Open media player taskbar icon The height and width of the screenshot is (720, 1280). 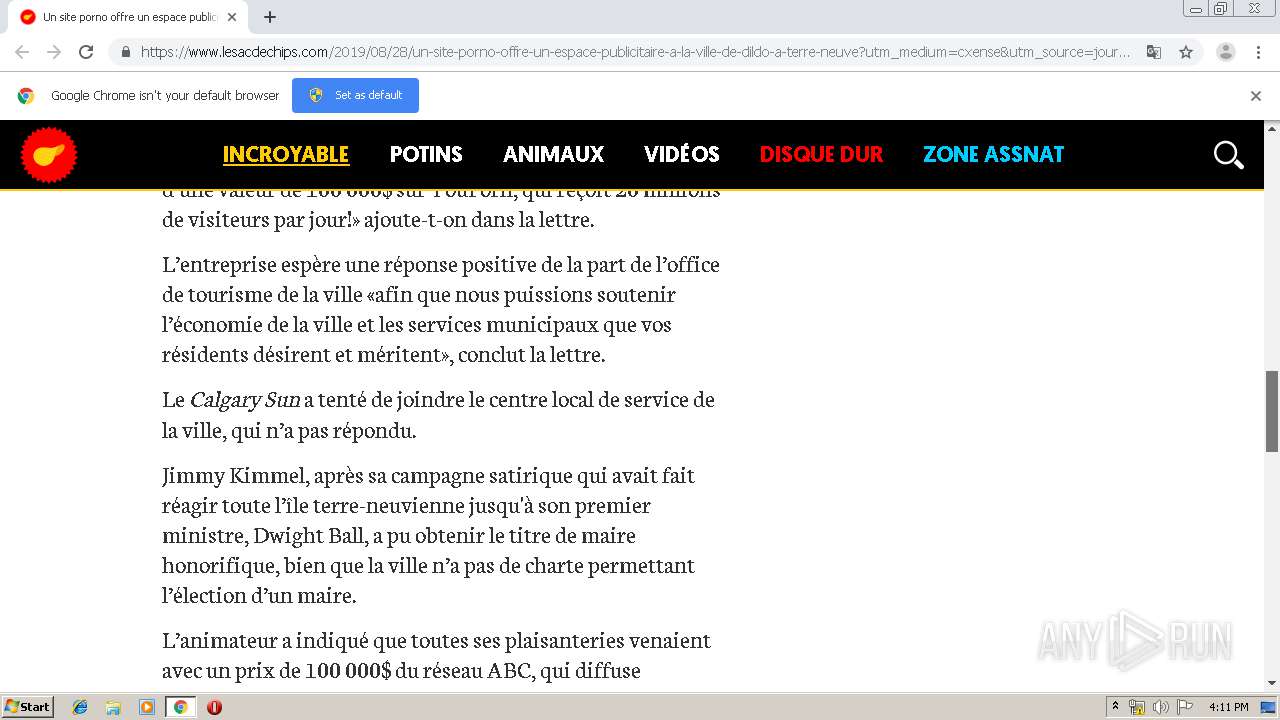tap(147, 707)
